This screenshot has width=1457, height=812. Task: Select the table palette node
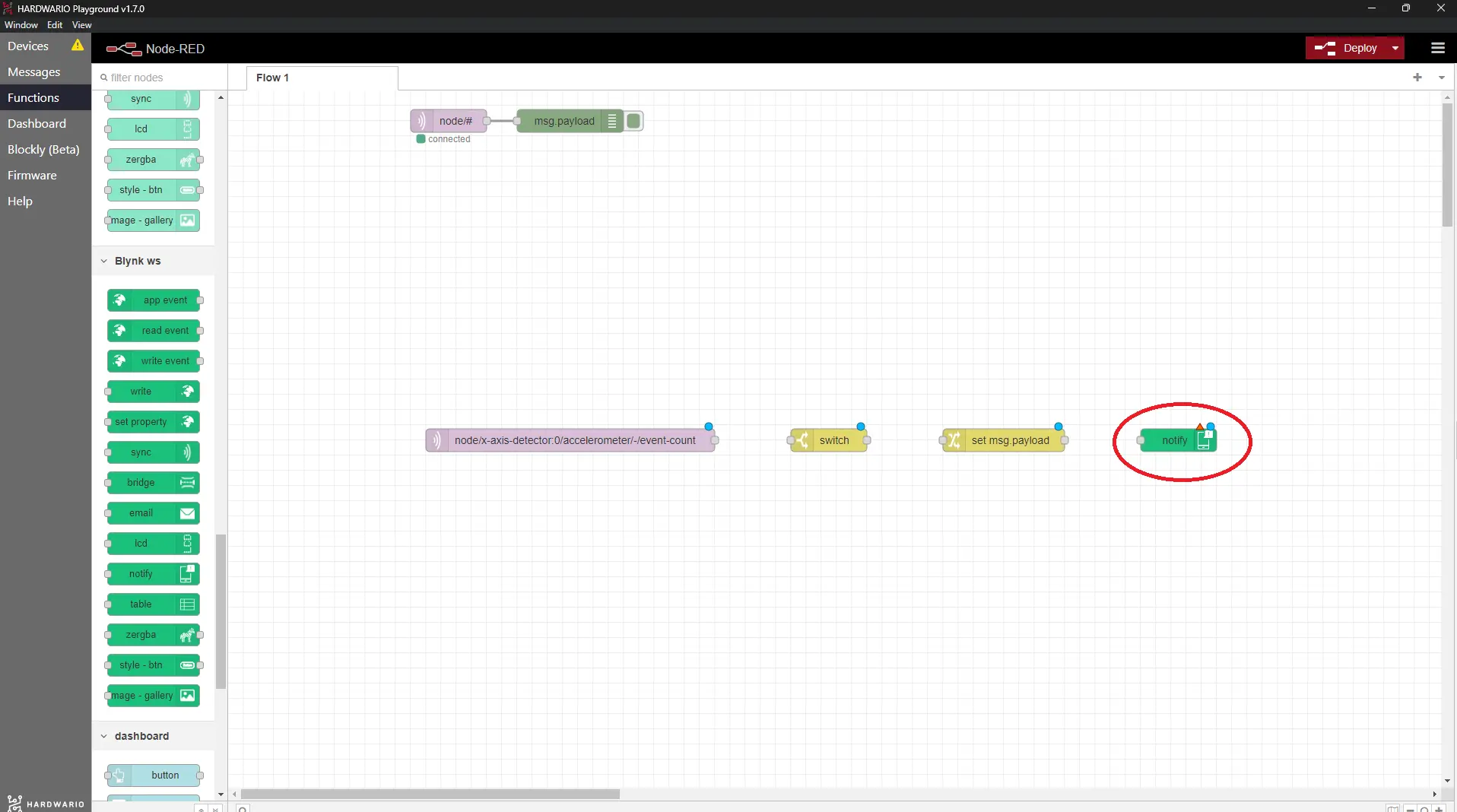coord(154,604)
